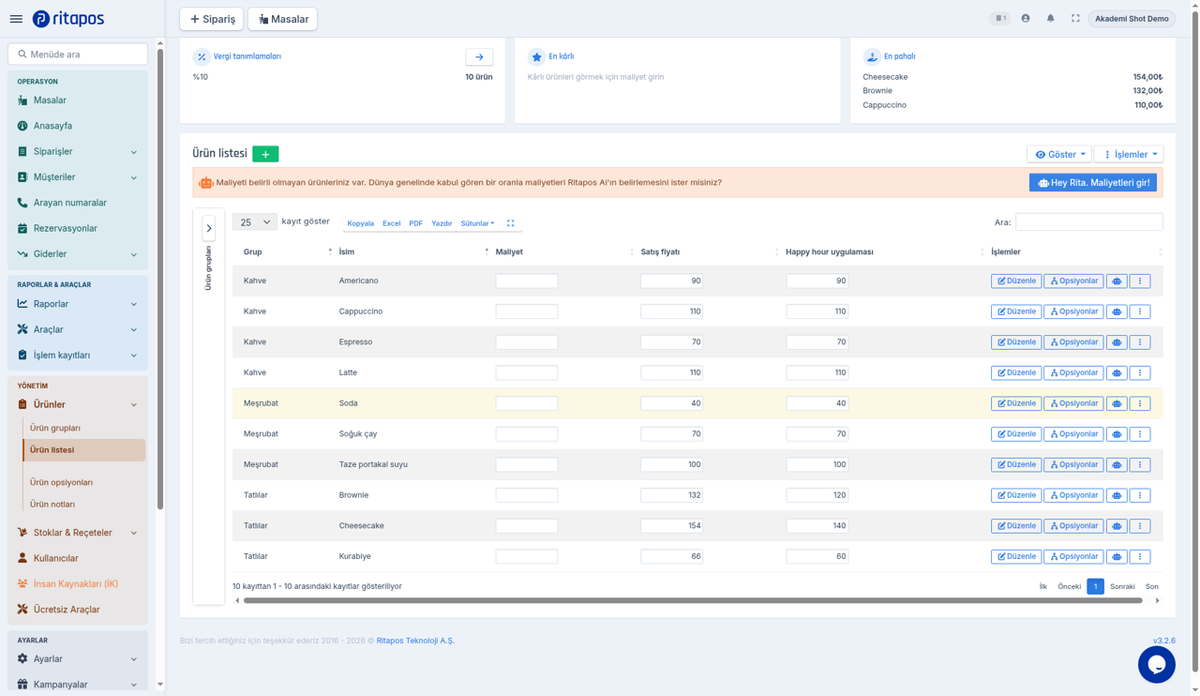This screenshot has height=696, width=1200.
Task: Open the Göster dropdown
Action: tap(1059, 155)
